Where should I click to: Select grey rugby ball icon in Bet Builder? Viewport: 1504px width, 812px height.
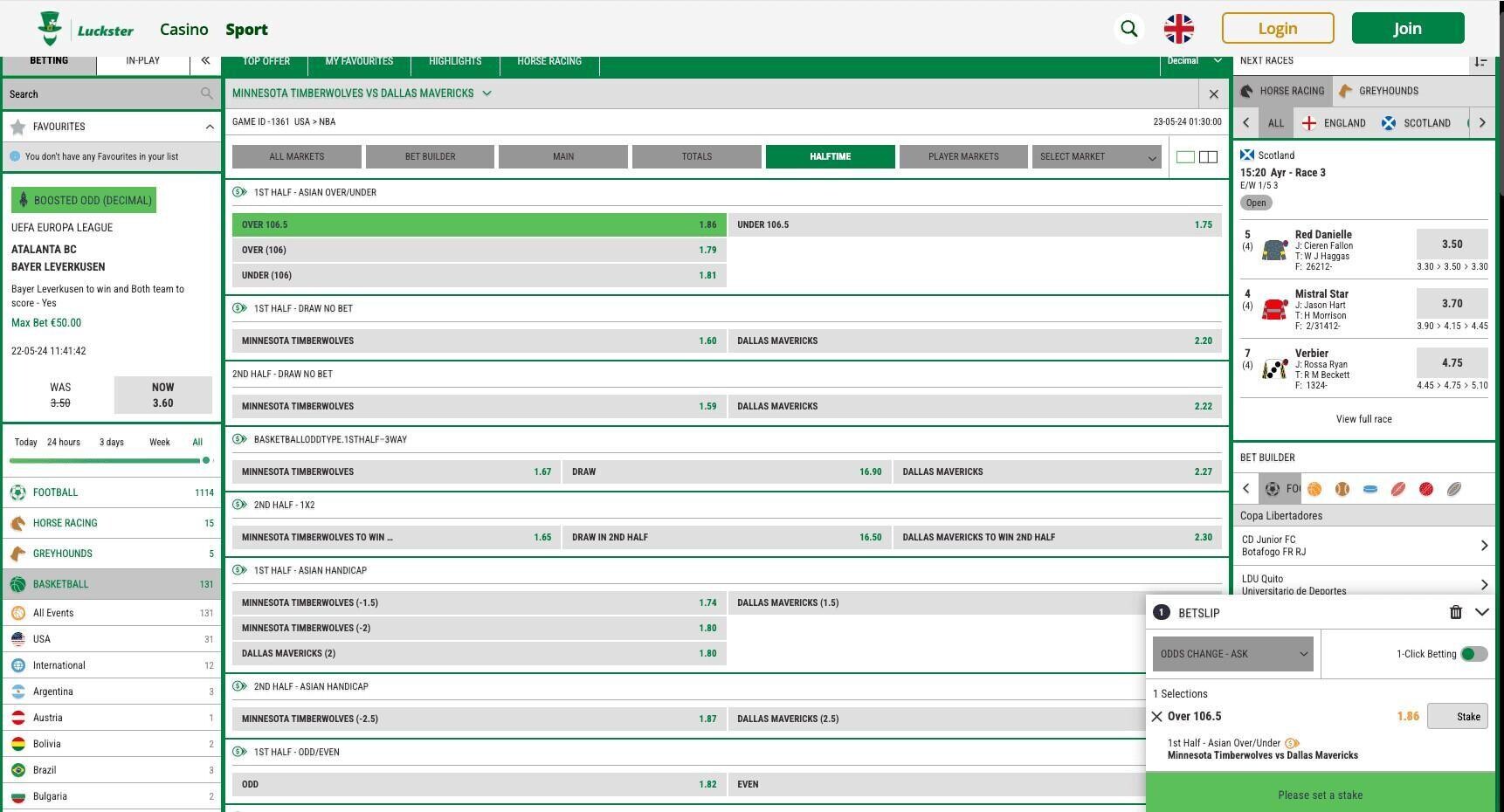click(x=1454, y=489)
